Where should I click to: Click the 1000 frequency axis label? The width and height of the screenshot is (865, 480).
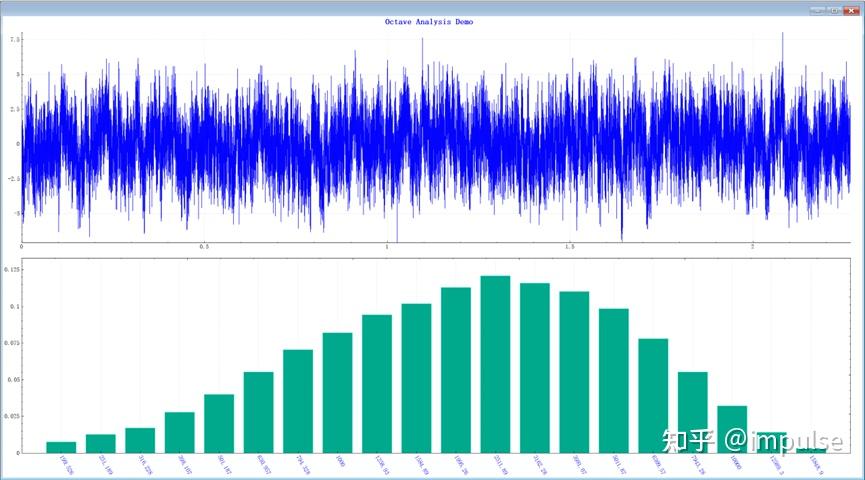[340, 461]
